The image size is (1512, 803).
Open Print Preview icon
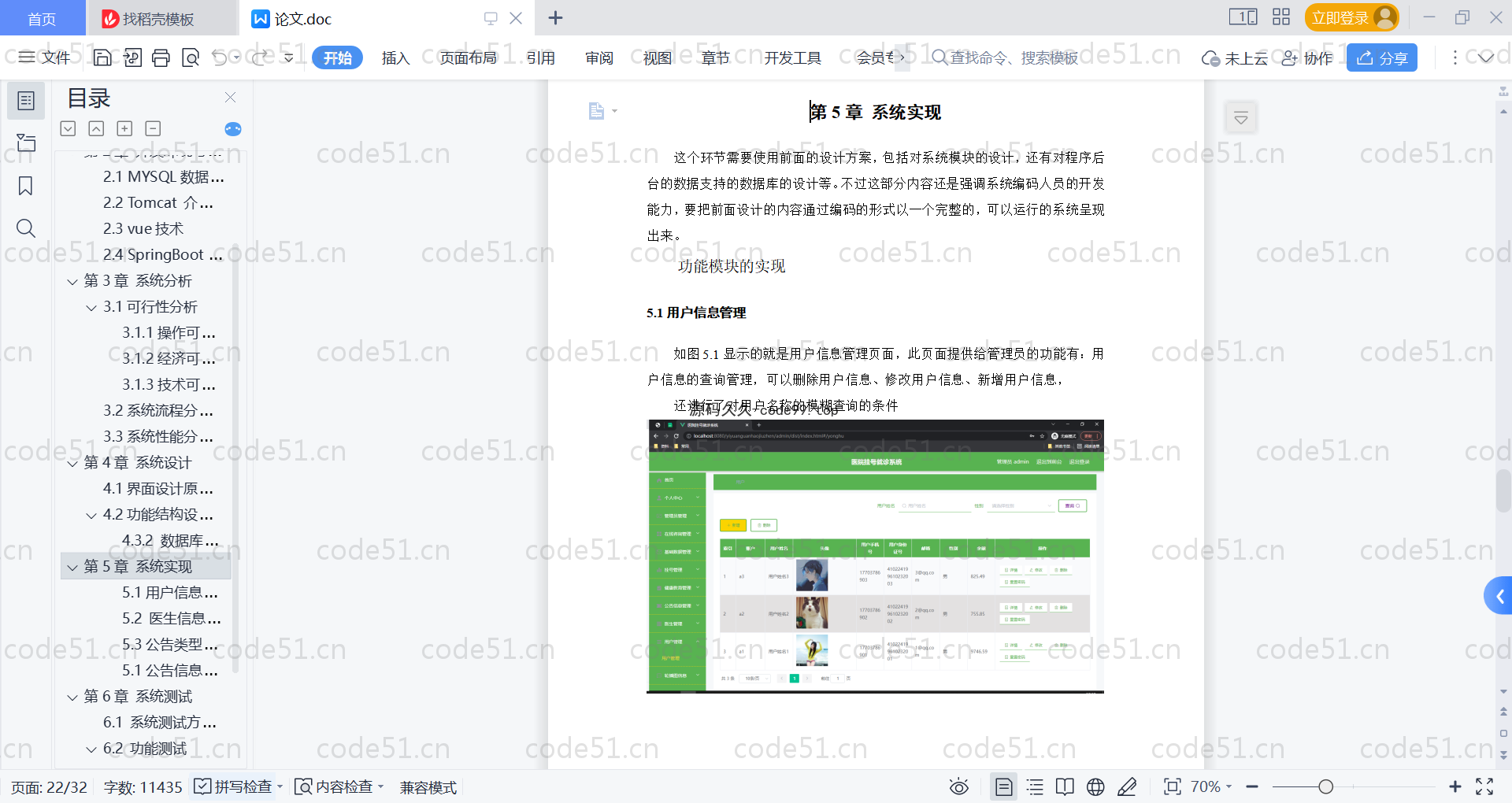point(191,57)
